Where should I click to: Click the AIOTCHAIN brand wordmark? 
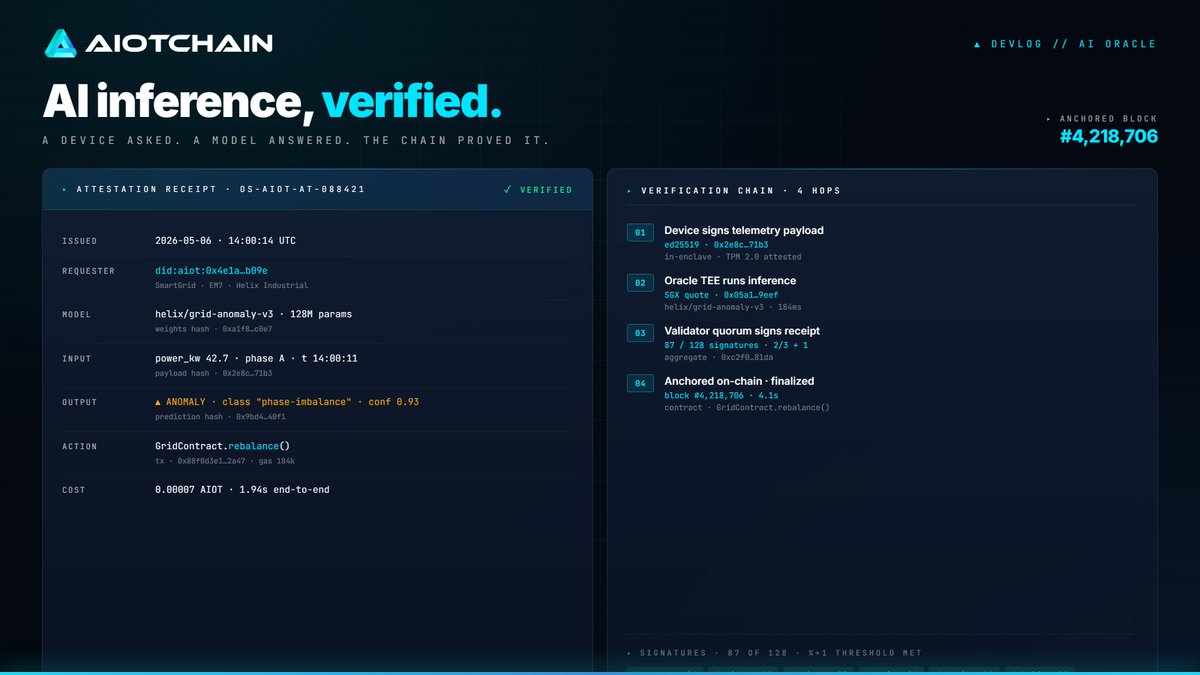[179, 44]
